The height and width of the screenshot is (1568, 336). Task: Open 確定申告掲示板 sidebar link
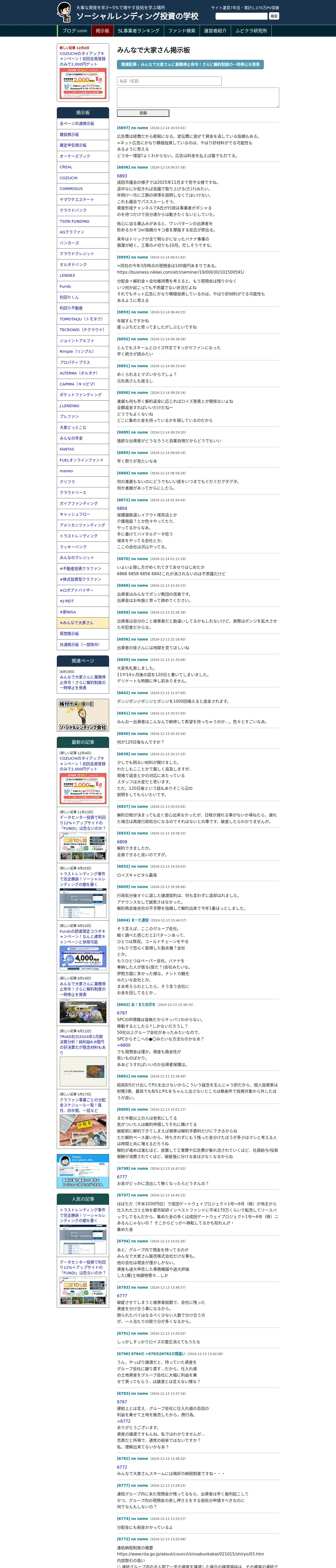click(x=83, y=146)
